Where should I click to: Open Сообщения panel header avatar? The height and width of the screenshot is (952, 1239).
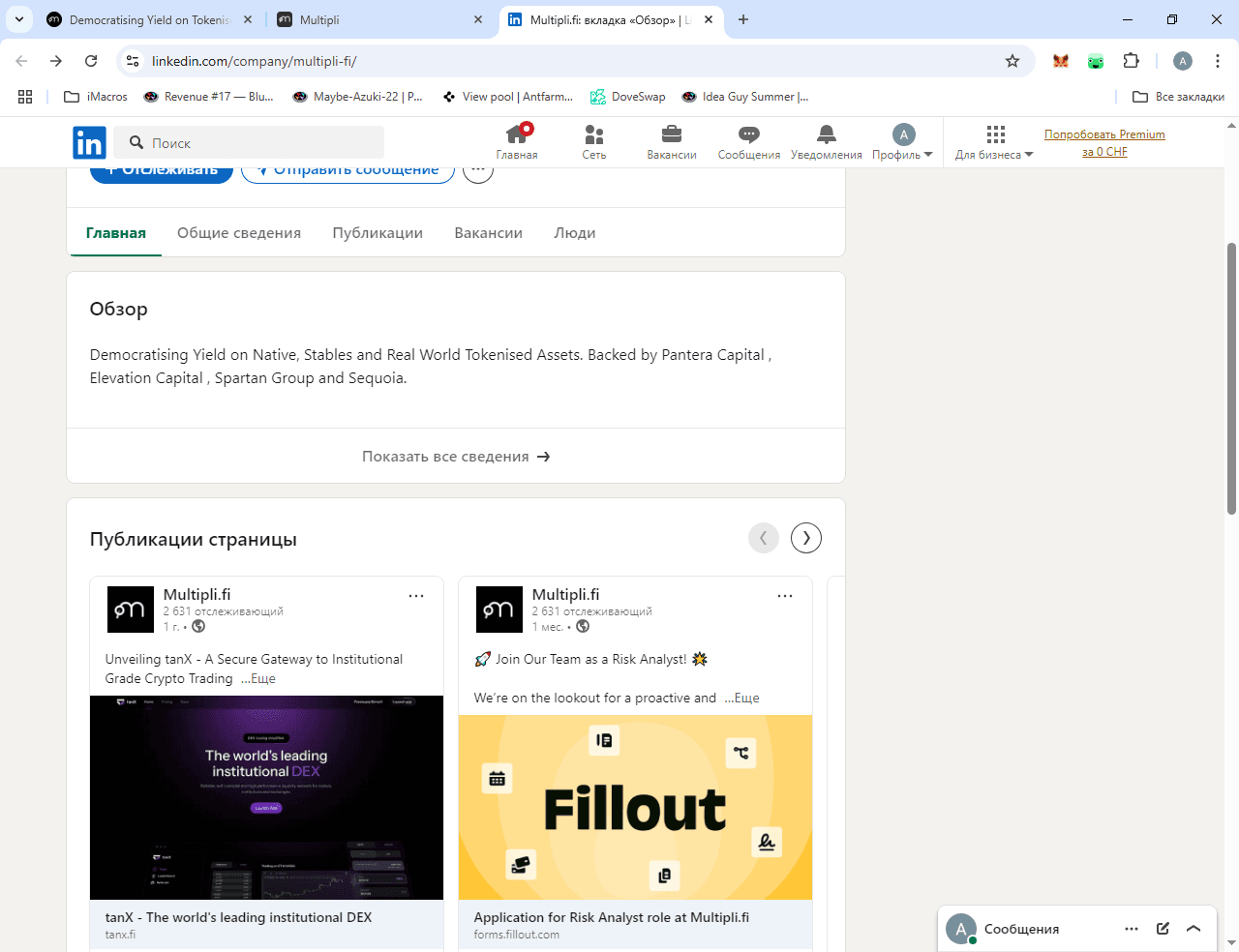coord(961,929)
